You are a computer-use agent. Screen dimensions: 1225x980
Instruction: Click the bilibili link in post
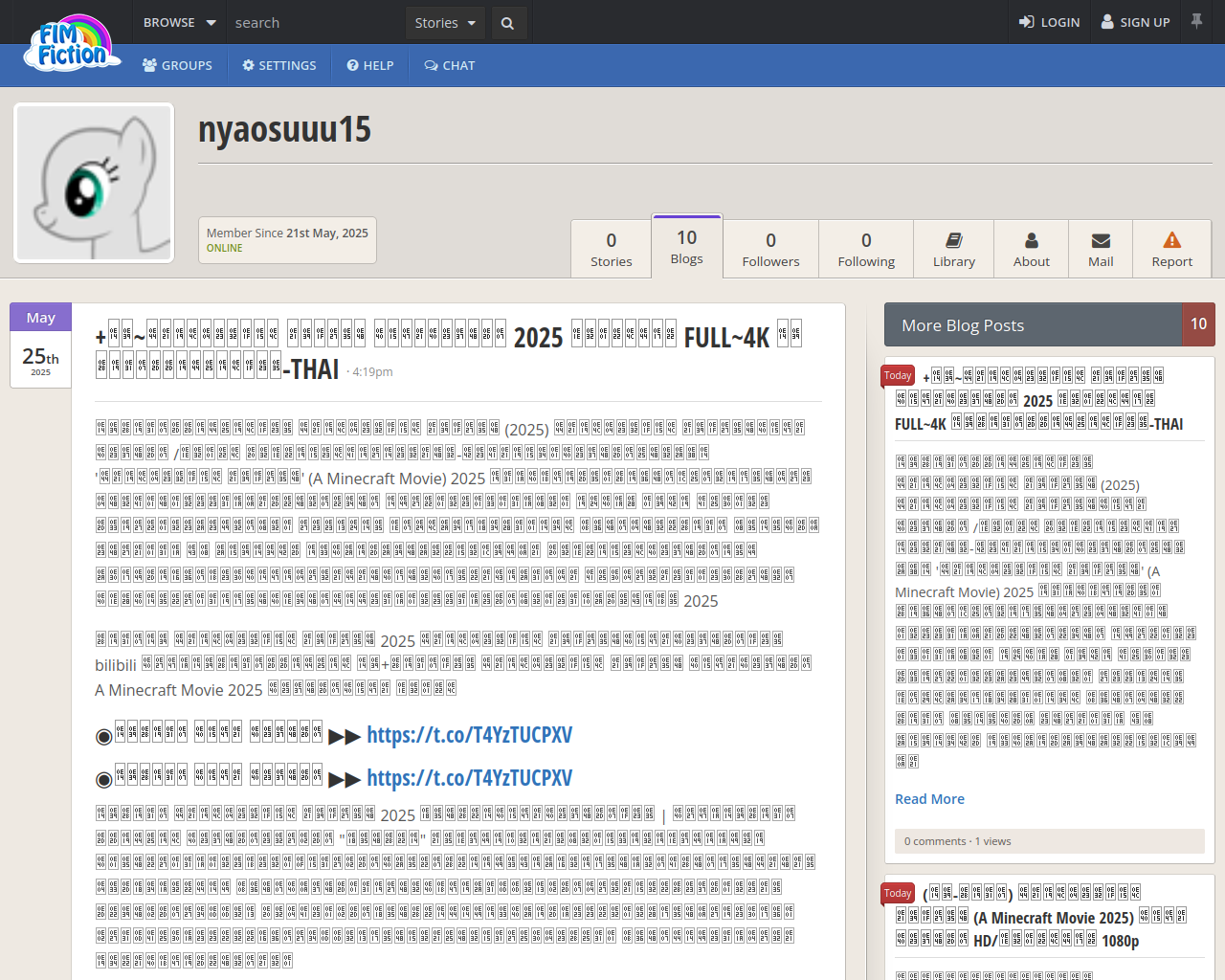coord(116,665)
